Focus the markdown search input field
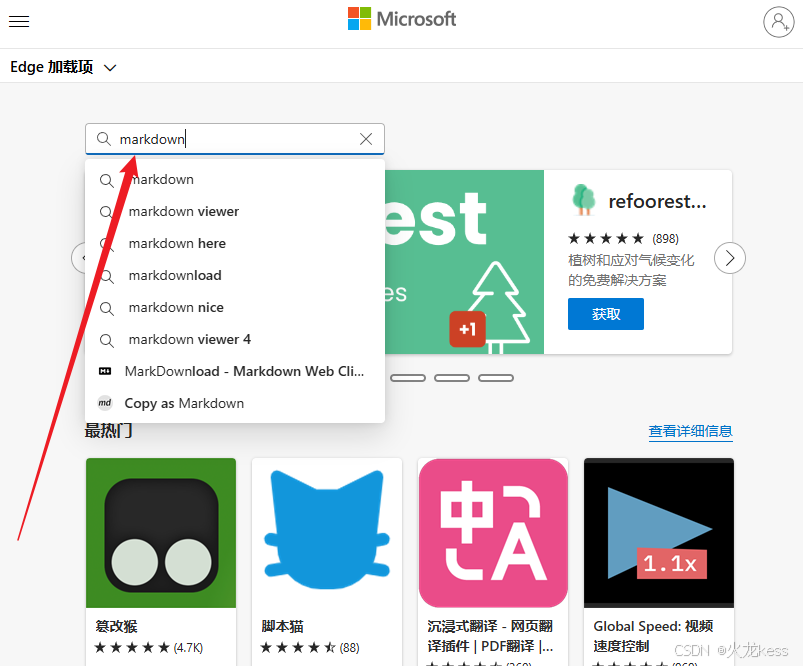 (236, 139)
